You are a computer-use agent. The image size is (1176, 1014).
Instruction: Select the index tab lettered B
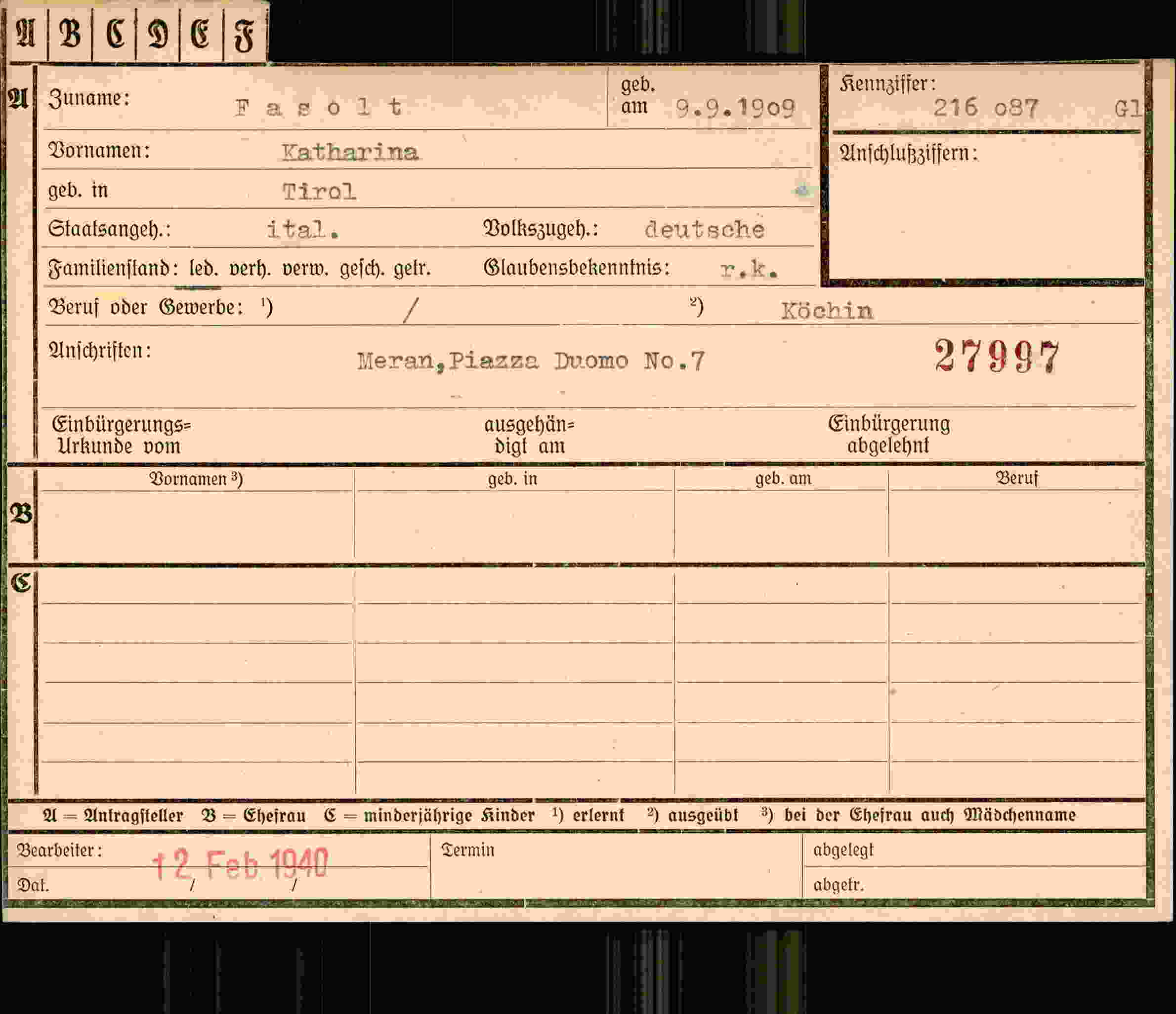[70, 33]
